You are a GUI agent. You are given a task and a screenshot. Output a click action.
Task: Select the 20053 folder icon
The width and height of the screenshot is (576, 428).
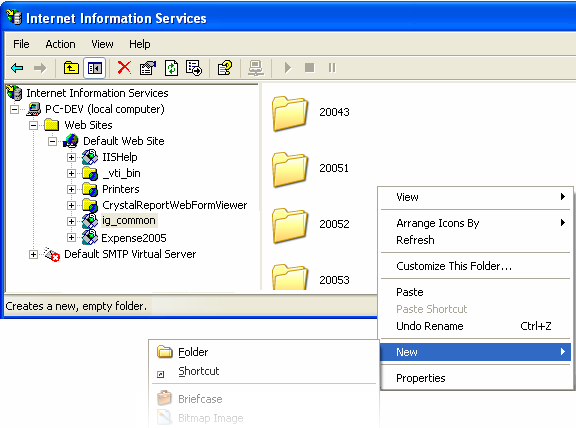tap(289, 277)
